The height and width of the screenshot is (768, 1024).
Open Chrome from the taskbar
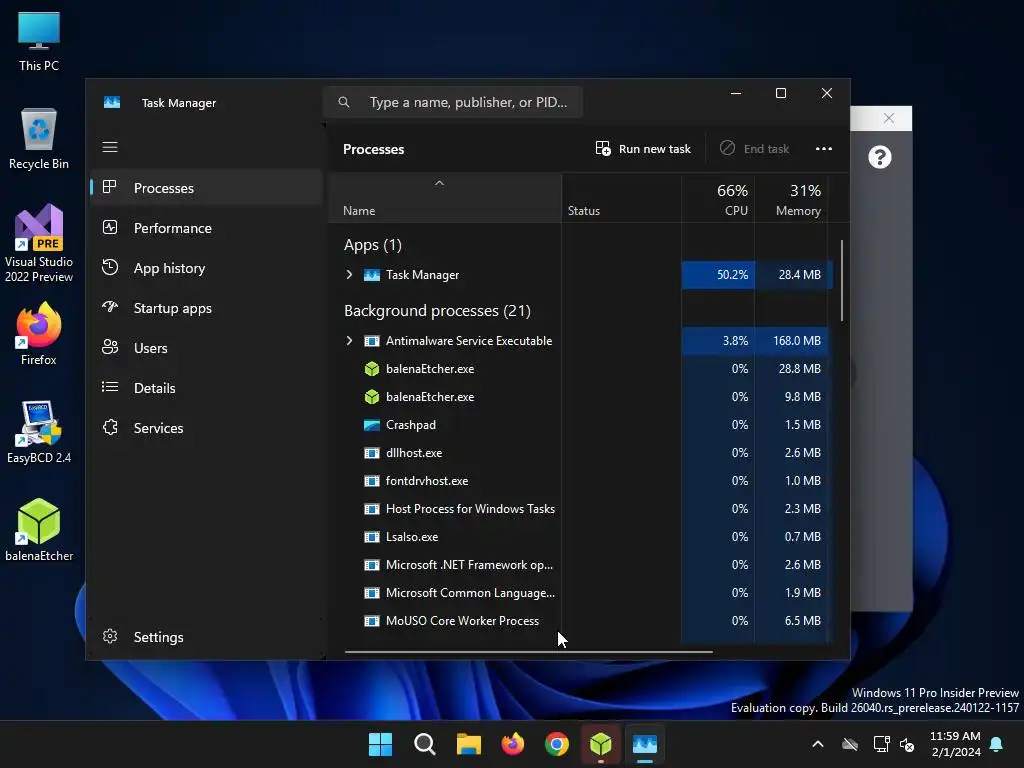[556, 744]
